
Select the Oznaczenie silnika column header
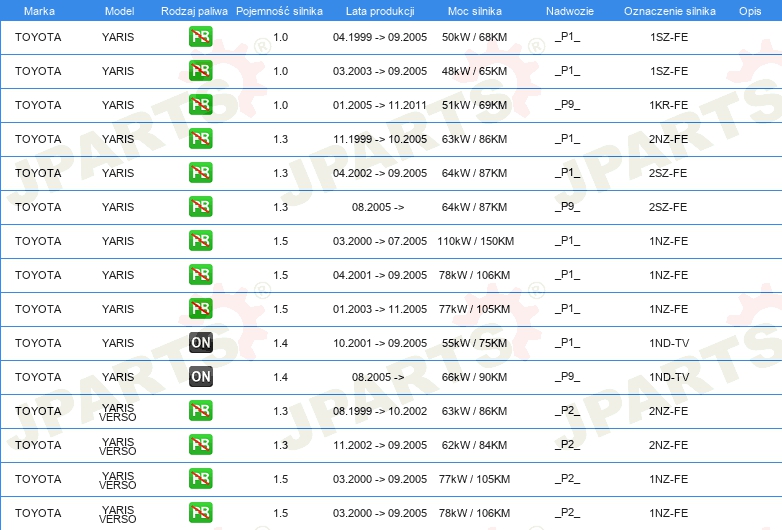pyautogui.click(x=669, y=11)
